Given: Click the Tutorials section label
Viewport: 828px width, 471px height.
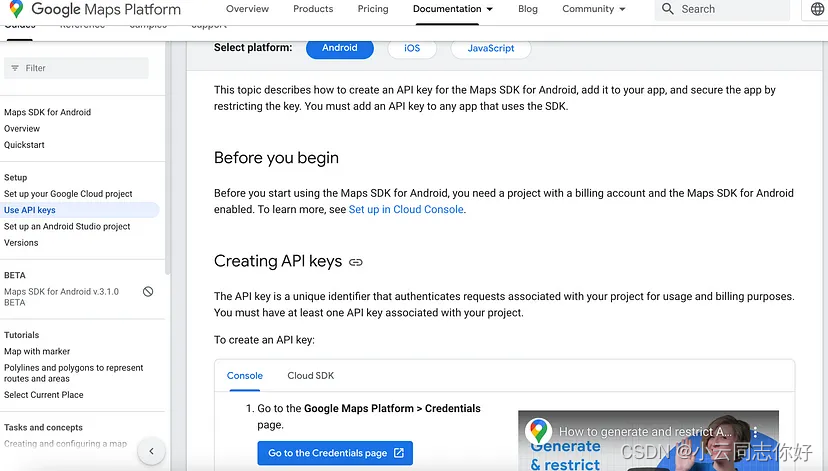Looking at the screenshot, I should [22, 335].
